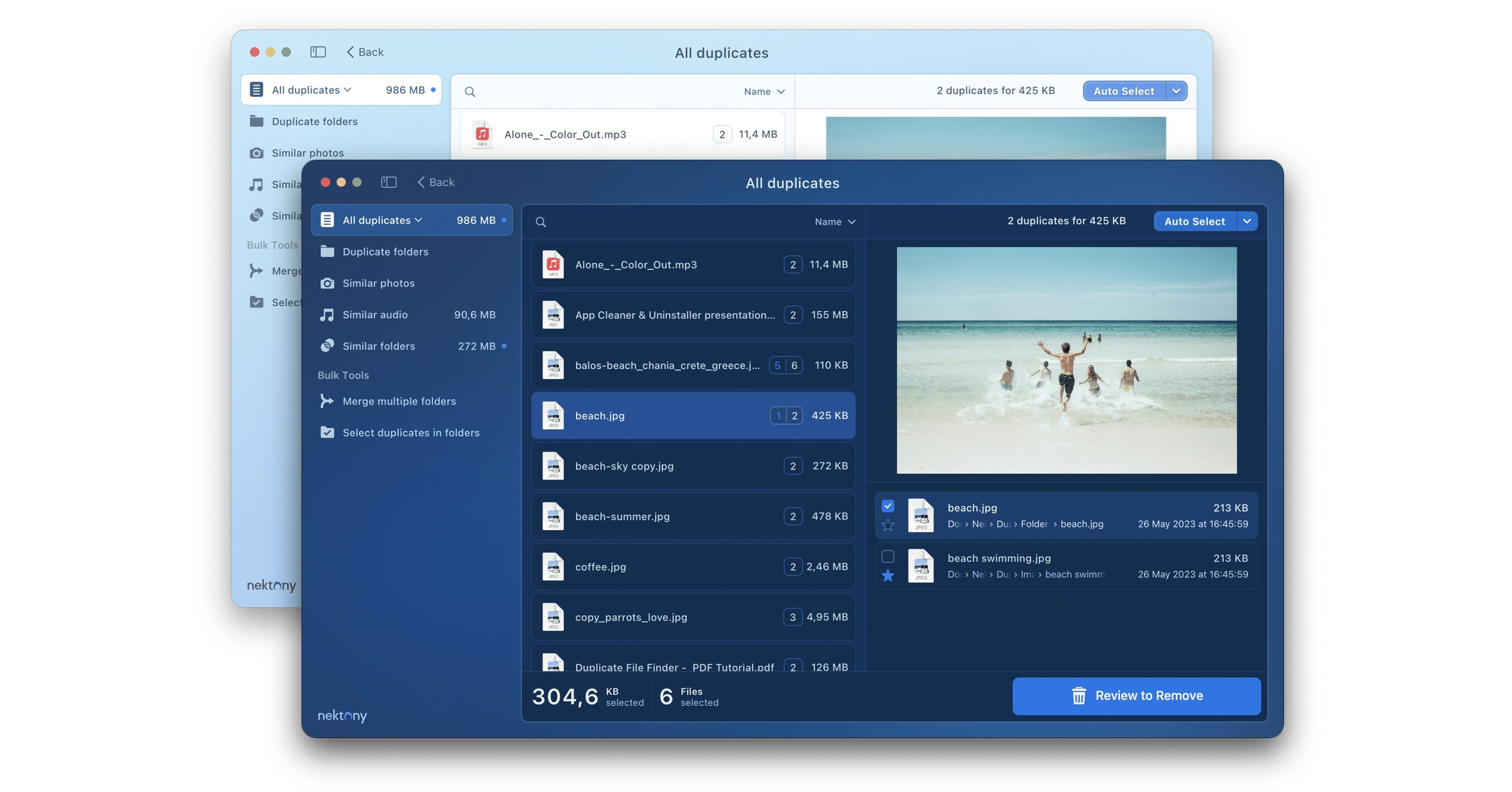Click the MP3 file icon in dark list
This screenshot has height=792, width=1512.
point(552,265)
